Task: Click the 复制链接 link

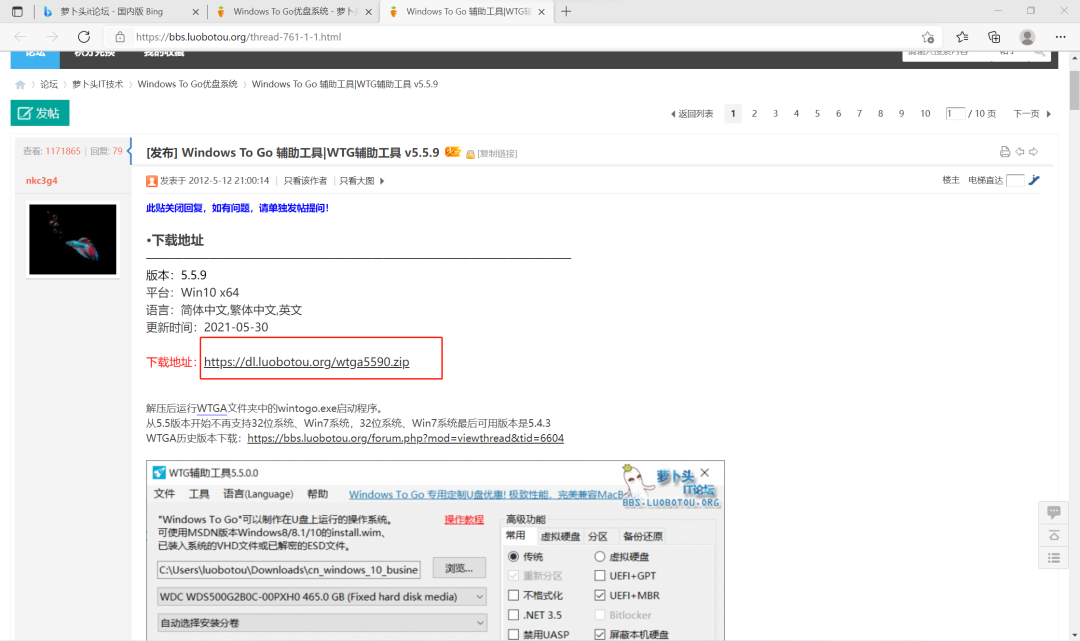Action: (497, 154)
